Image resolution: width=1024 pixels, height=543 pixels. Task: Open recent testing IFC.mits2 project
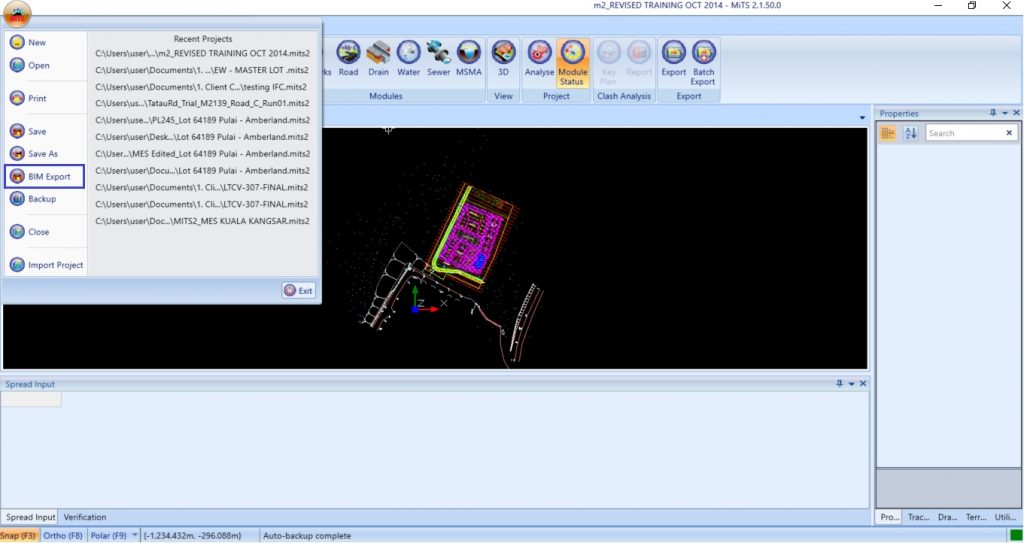click(x=202, y=87)
